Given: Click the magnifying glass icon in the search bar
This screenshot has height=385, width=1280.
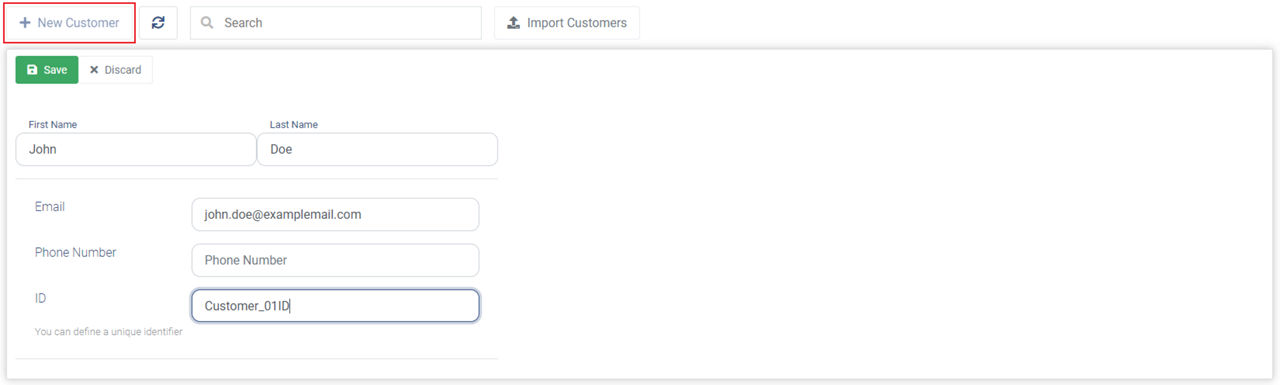Looking at the screenshot, I should (x=207, y=23).
